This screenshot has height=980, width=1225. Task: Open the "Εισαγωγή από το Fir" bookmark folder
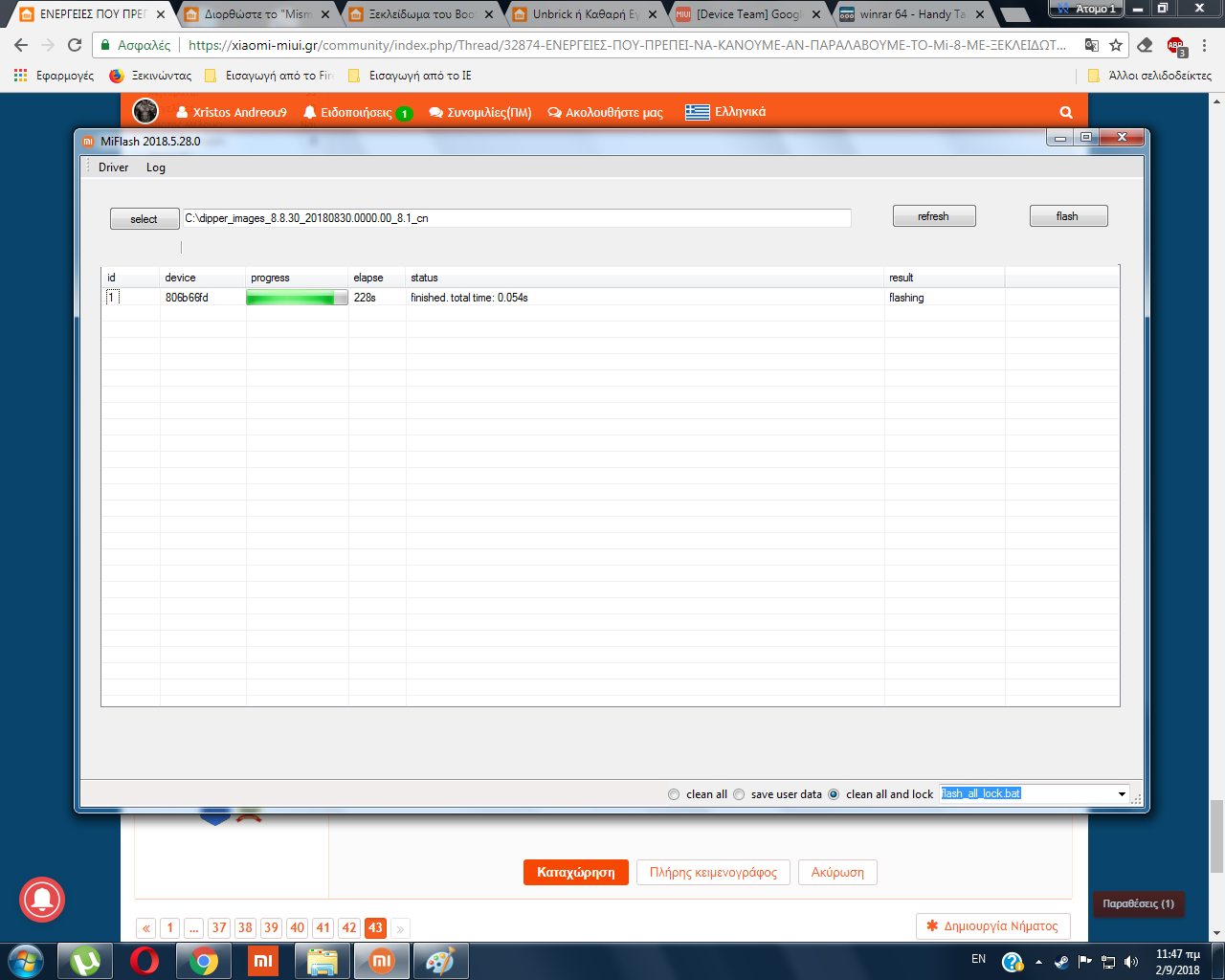[269, 76]
